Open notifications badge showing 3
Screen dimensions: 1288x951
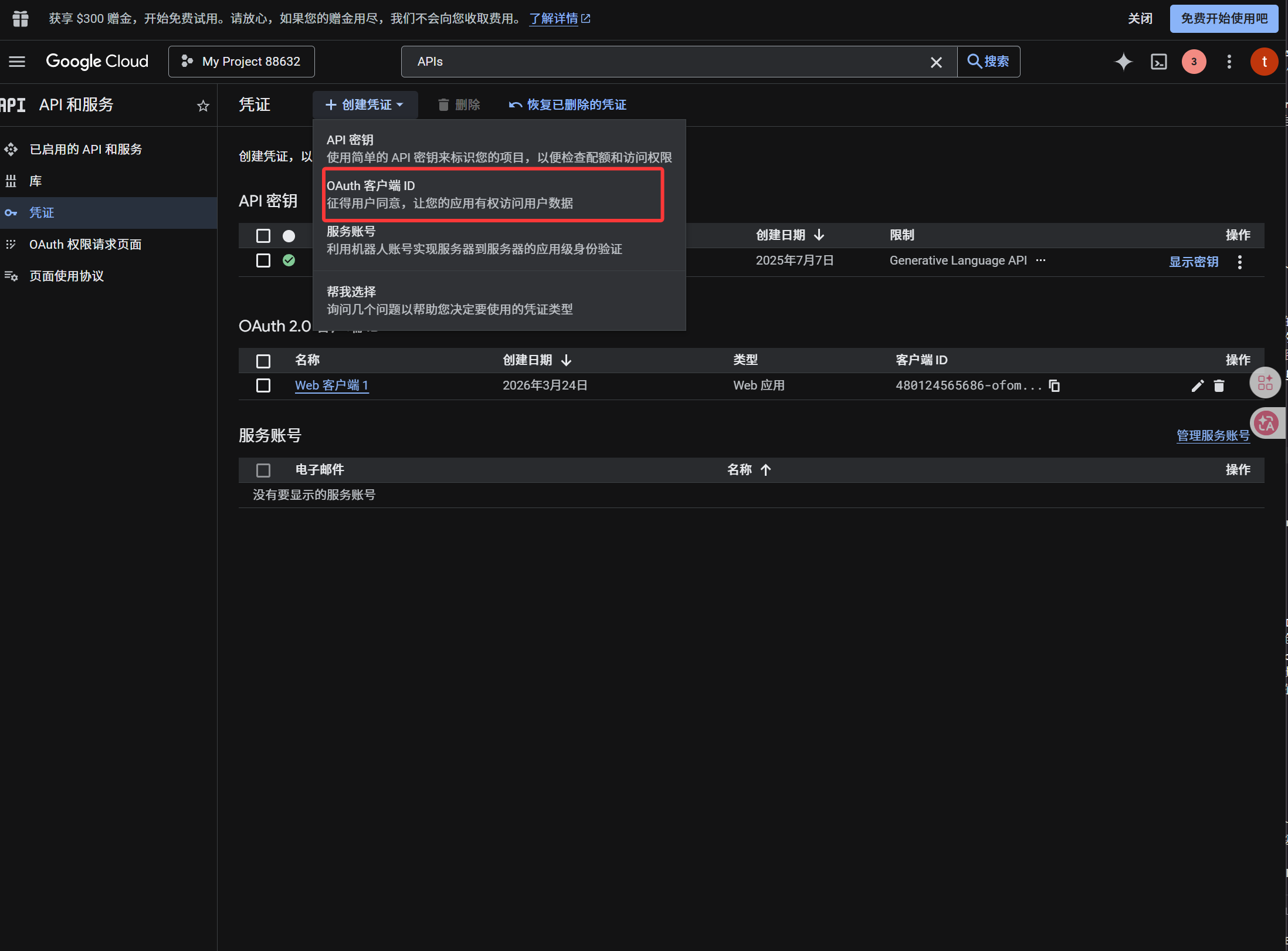point(1194,62)
